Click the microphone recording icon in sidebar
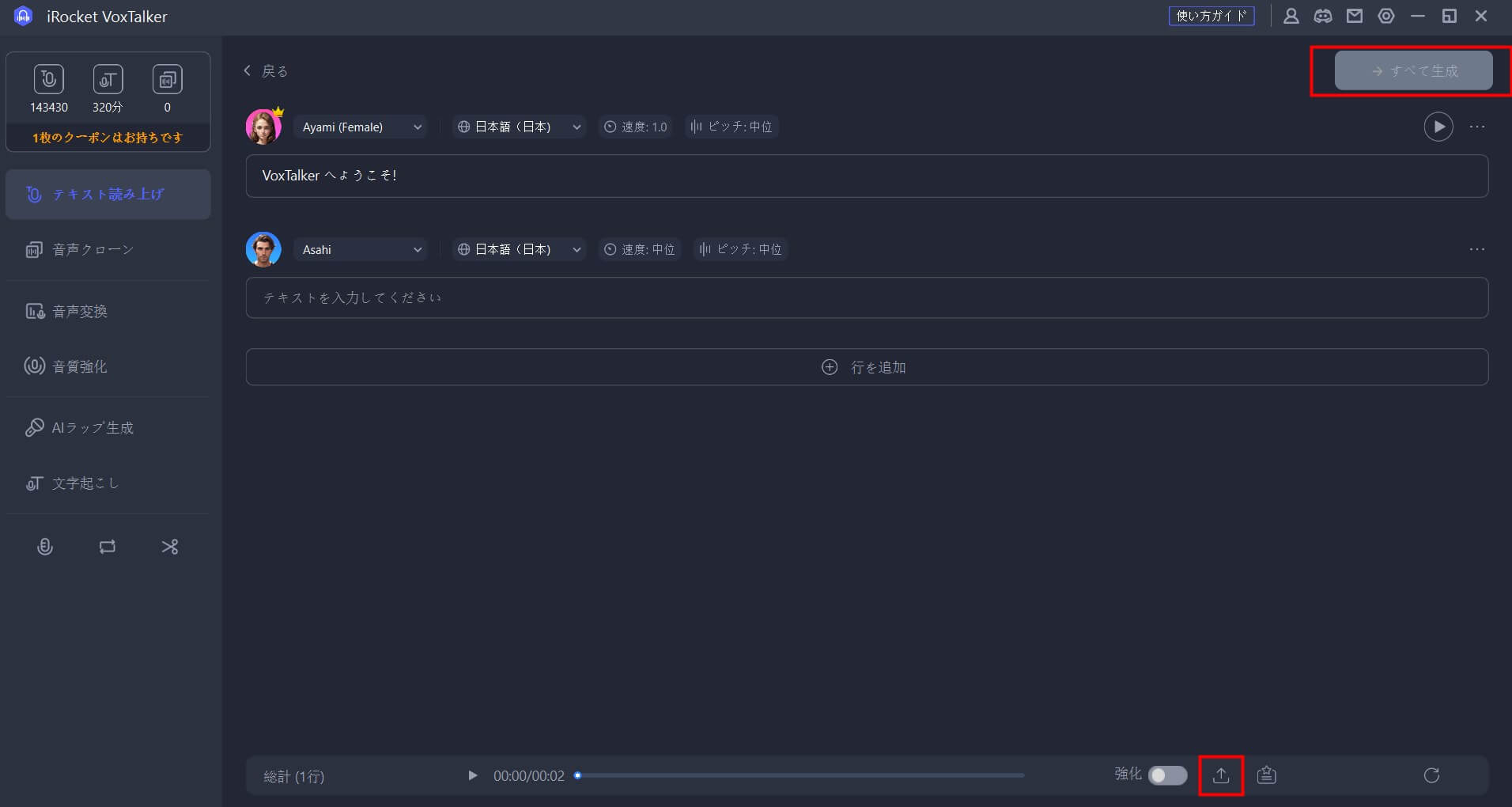This screenshot has height=807, width=1512. [45, 547]
